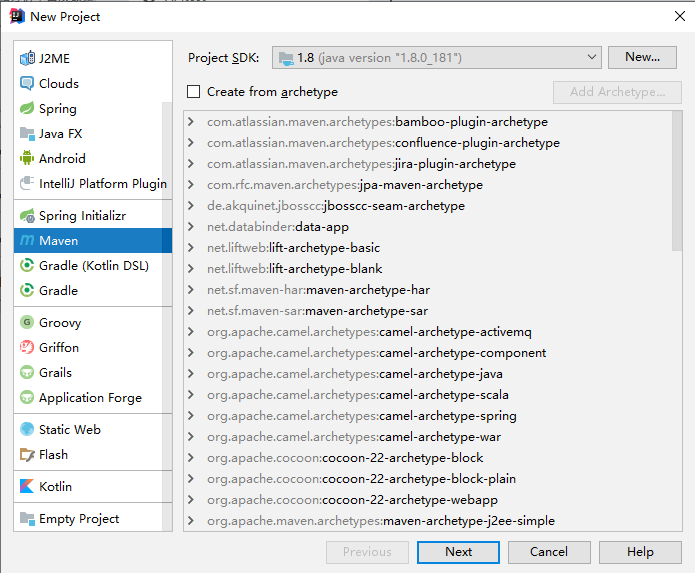Click the Maven 'm' icon
Viewport: 695px width, 573px height.
(27, 240)
